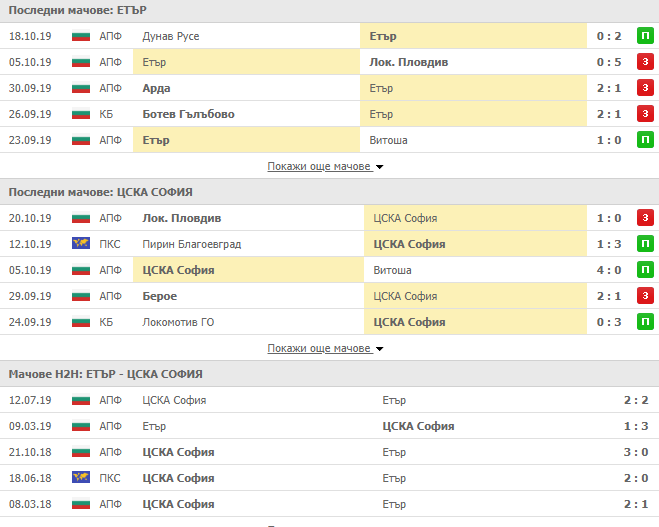The height and width of the screenshot is (527, 659).
Task: Click date 18.10.19 in Етър matches
Action: [x=30, y=36]
